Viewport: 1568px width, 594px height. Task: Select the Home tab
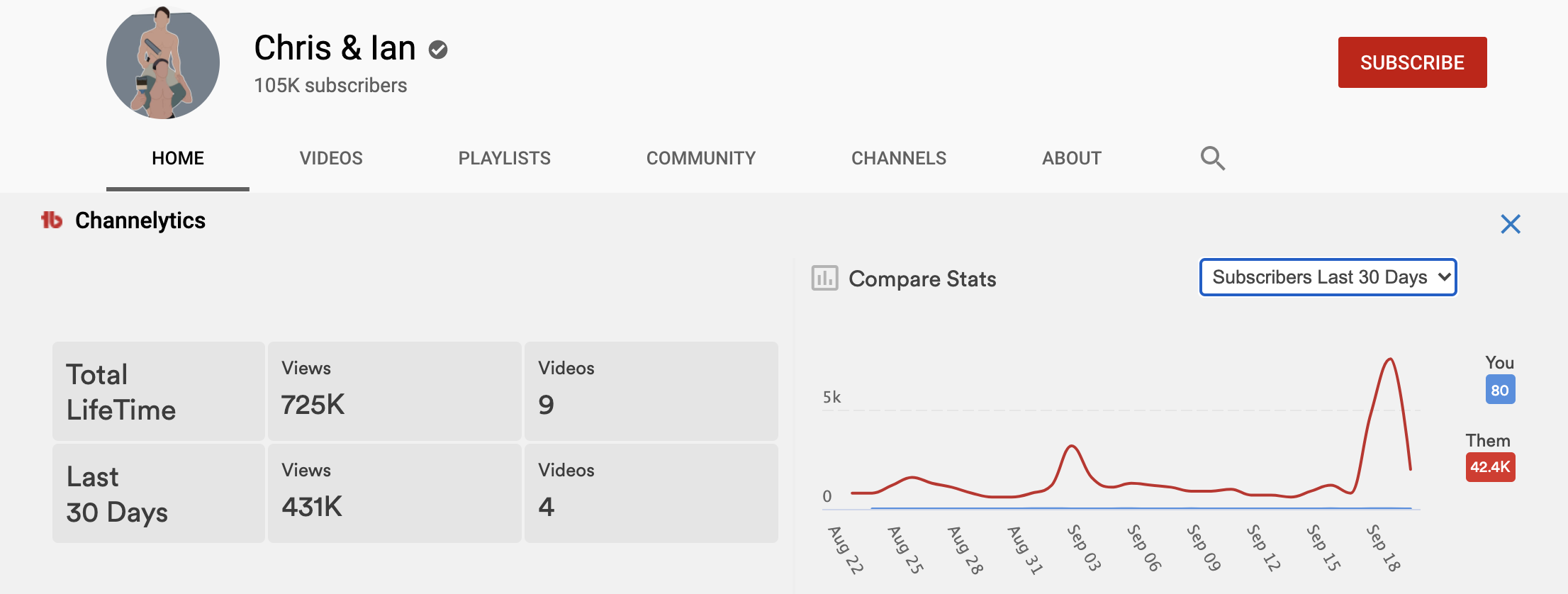178,158
